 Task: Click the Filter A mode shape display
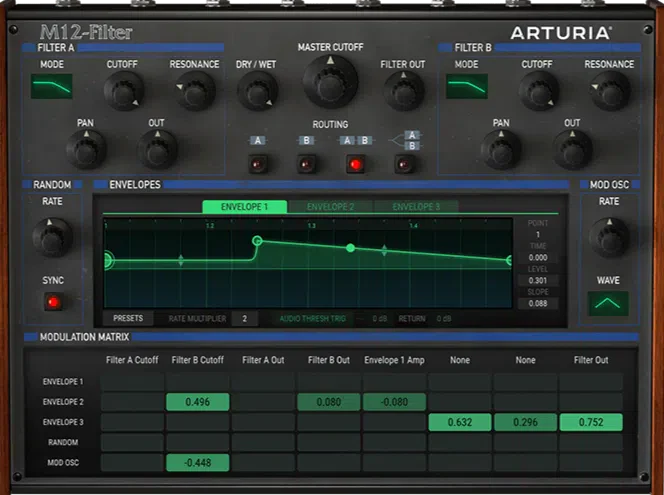[x=51, y=86]
